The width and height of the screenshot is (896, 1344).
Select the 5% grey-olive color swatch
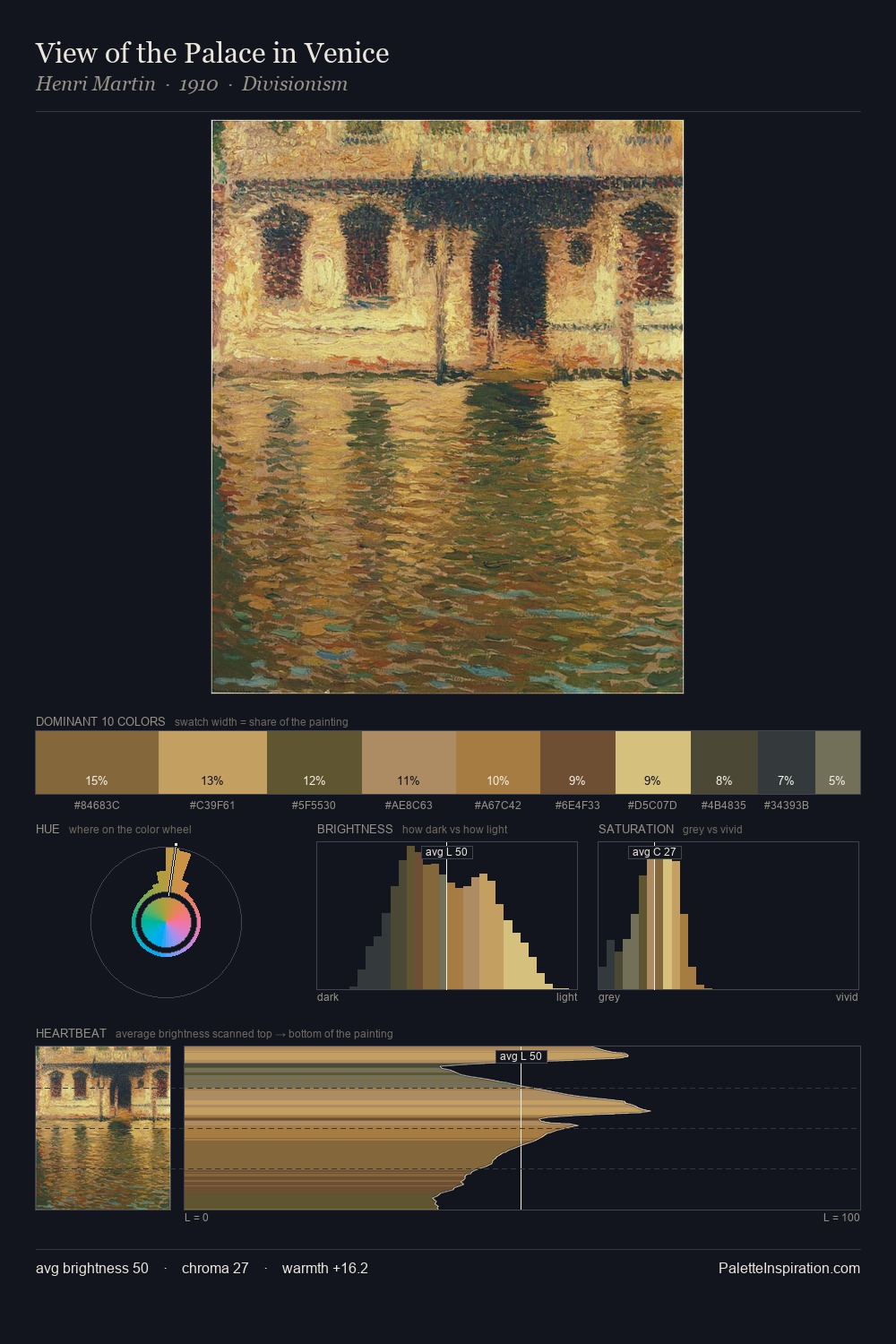click(838, 762)
